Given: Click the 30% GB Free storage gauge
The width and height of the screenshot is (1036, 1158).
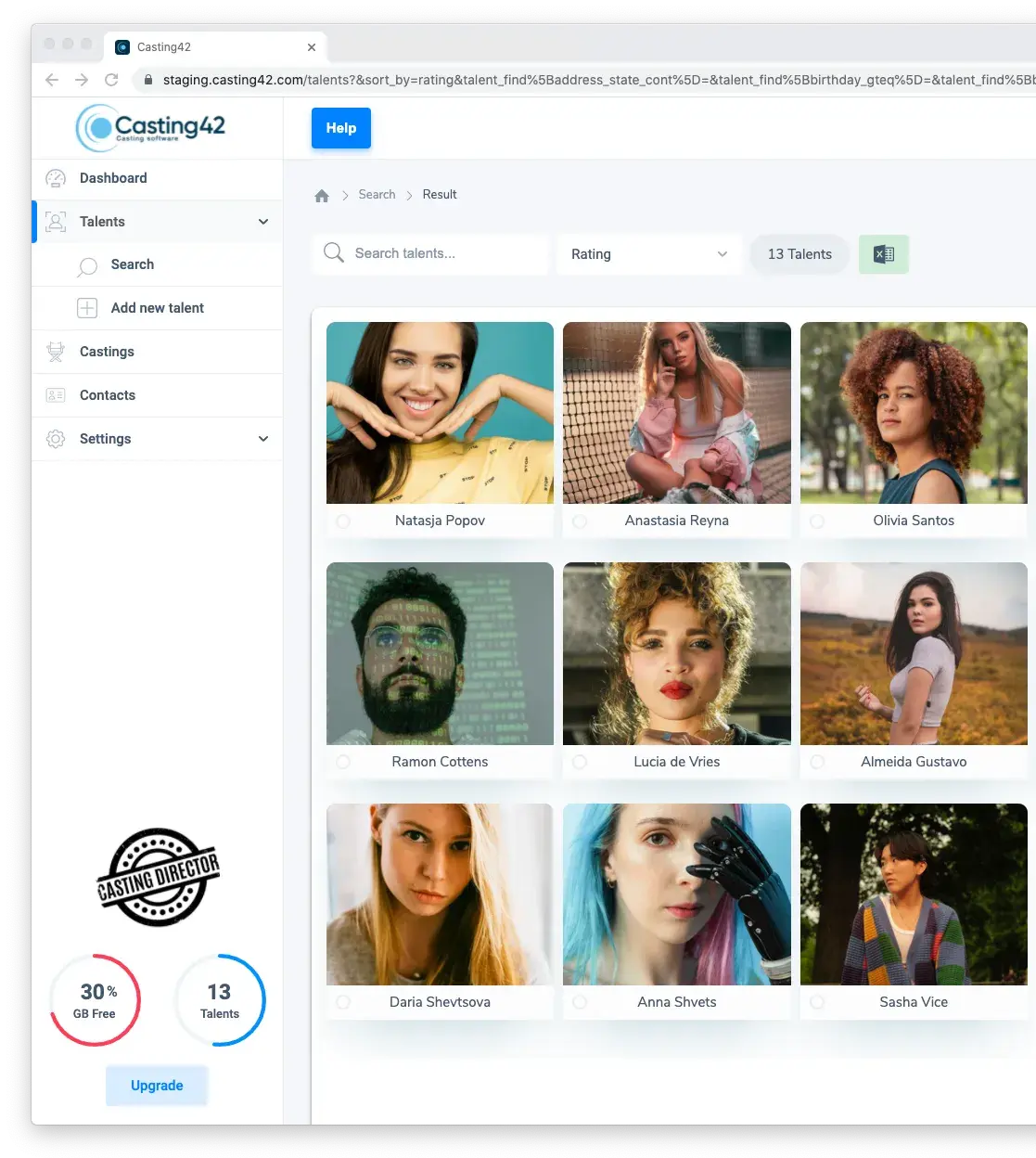Looking at the screenshot, I should 96,1000.
